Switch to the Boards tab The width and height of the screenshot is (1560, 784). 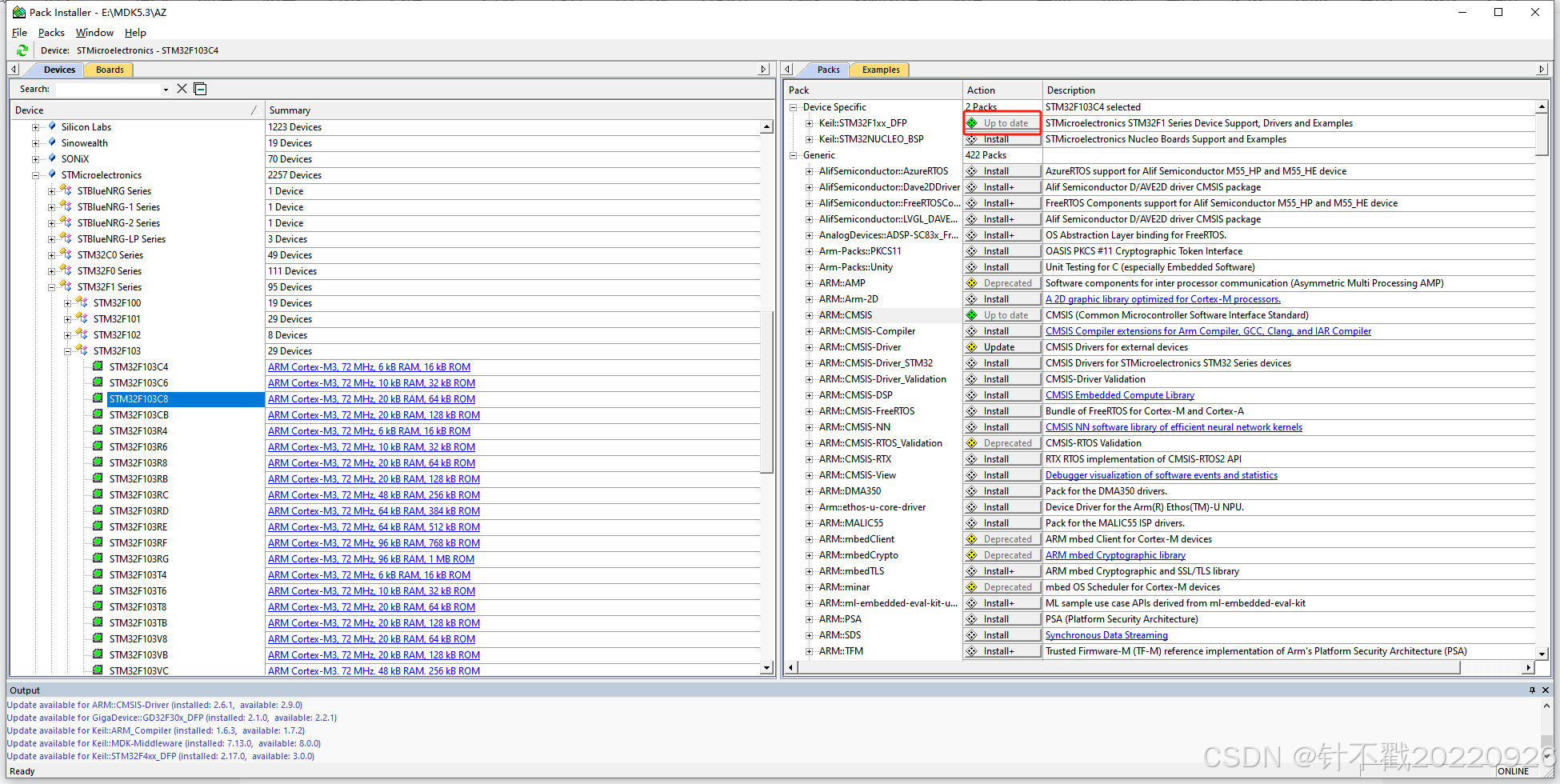110,70
